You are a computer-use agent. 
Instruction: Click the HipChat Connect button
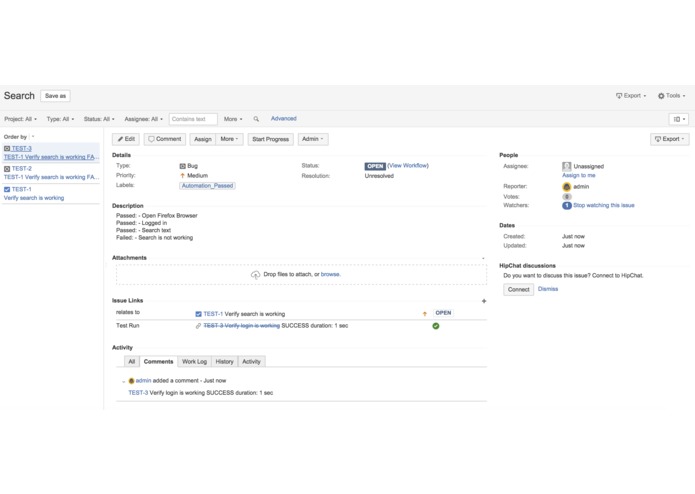(x=518, y=290)
